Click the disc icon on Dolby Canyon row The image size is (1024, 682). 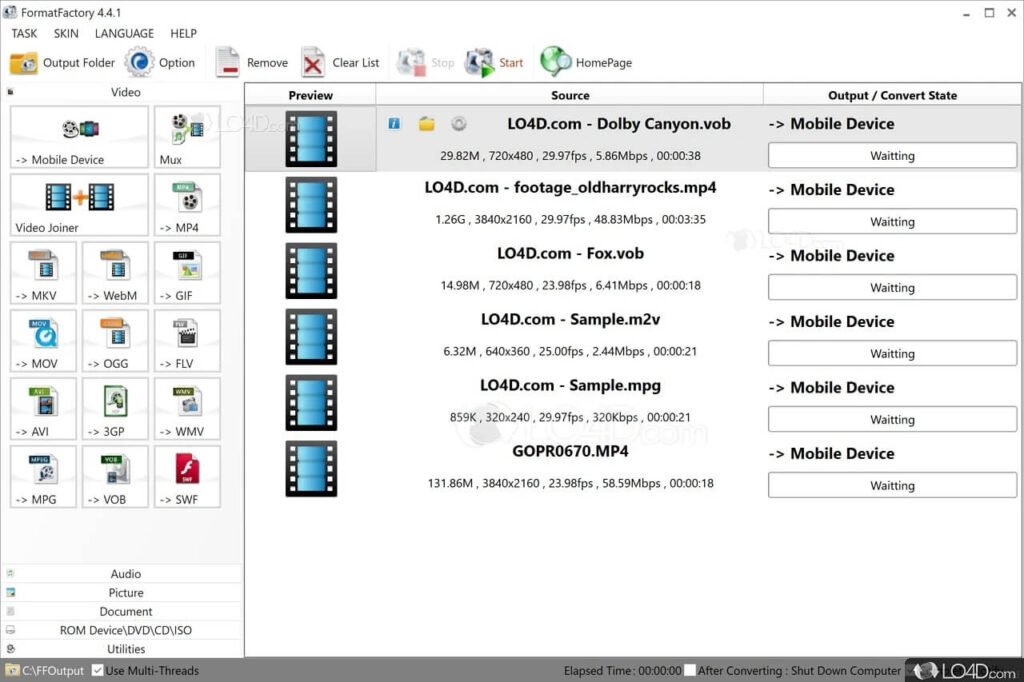[459, 123]
